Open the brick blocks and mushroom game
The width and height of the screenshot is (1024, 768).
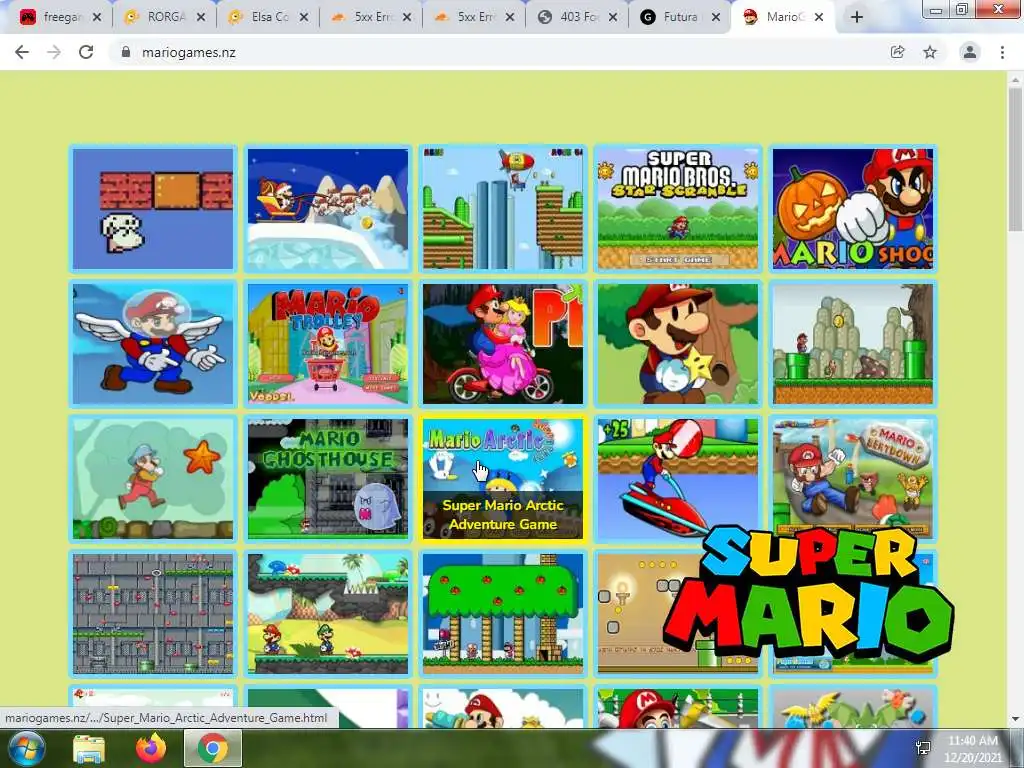pos(153,208)
